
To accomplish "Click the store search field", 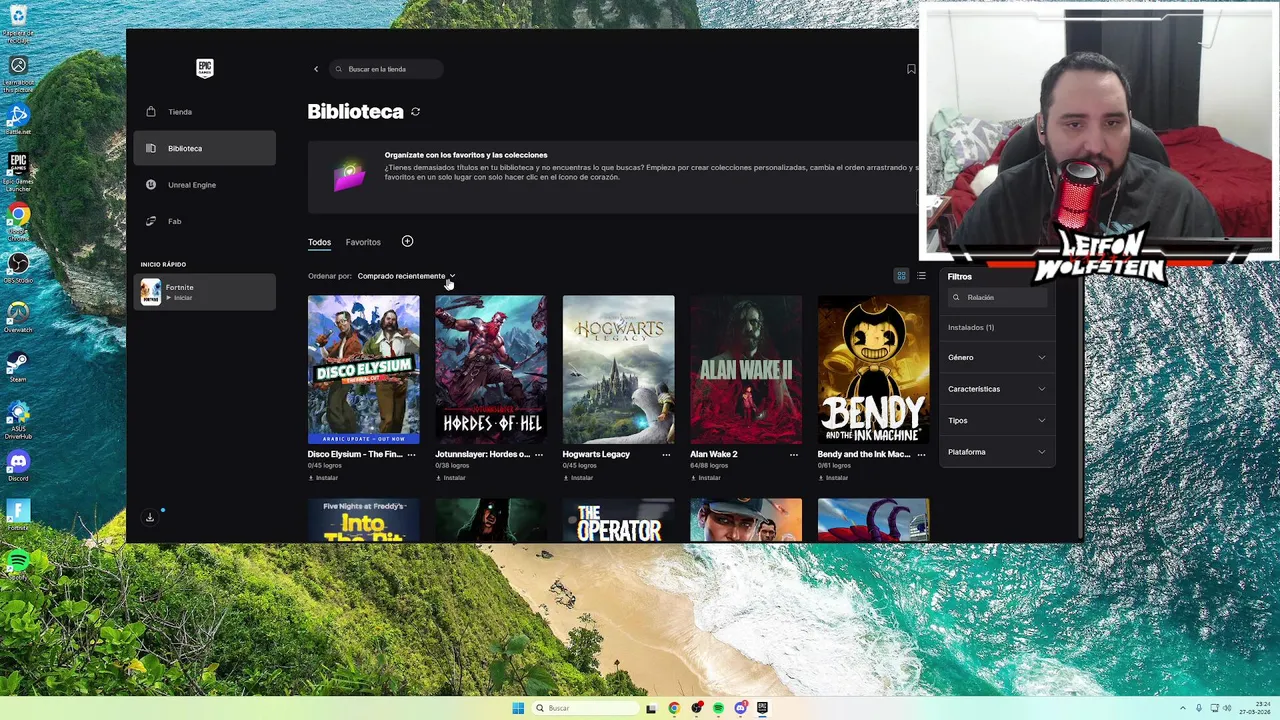I will (x=386, y=69).
